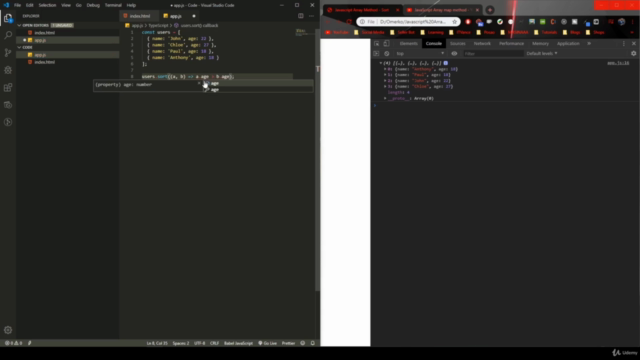Switch to the Network tab in DevTools
This screenshot has height=360, width=640.
coord(482,43)
